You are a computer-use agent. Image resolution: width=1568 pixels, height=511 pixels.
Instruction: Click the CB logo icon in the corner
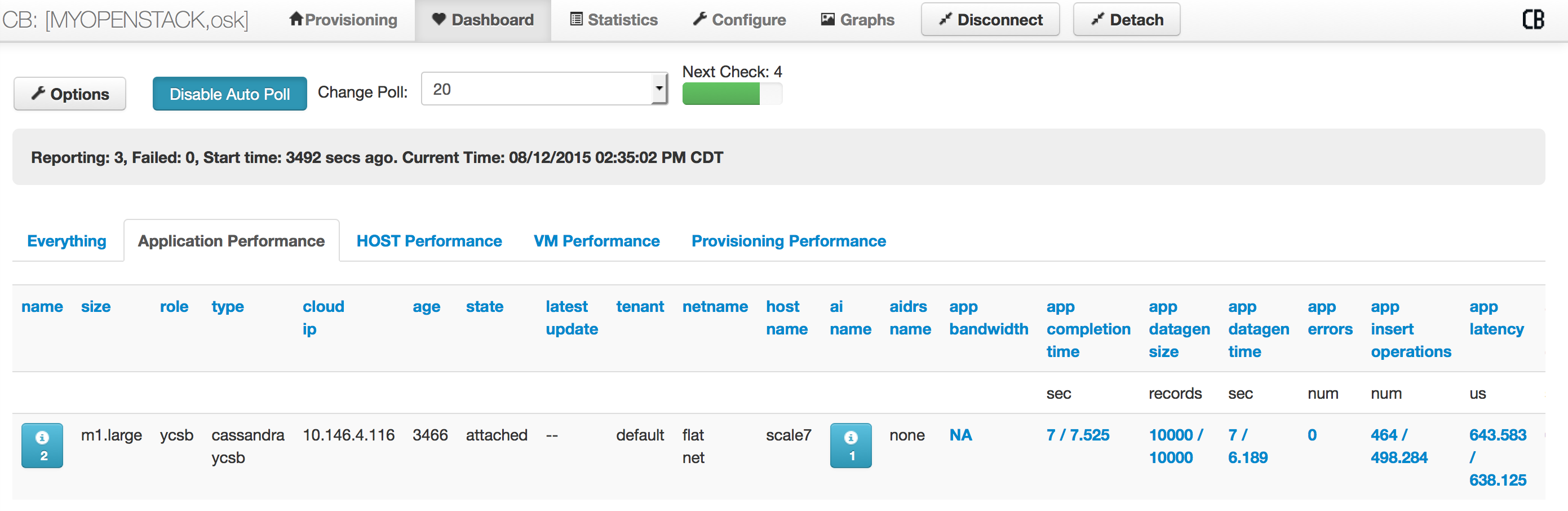point(1532,20)
